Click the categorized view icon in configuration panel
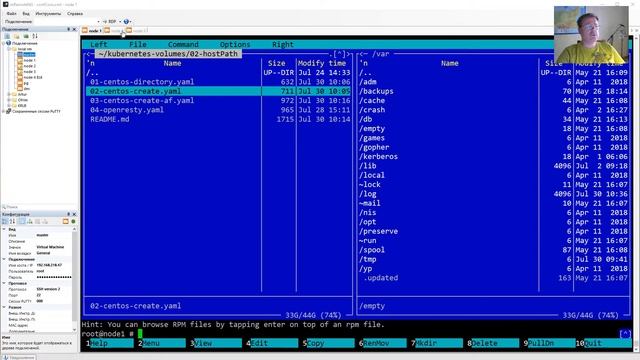Viewport: 640px width, 360px height. click(5, 221)
